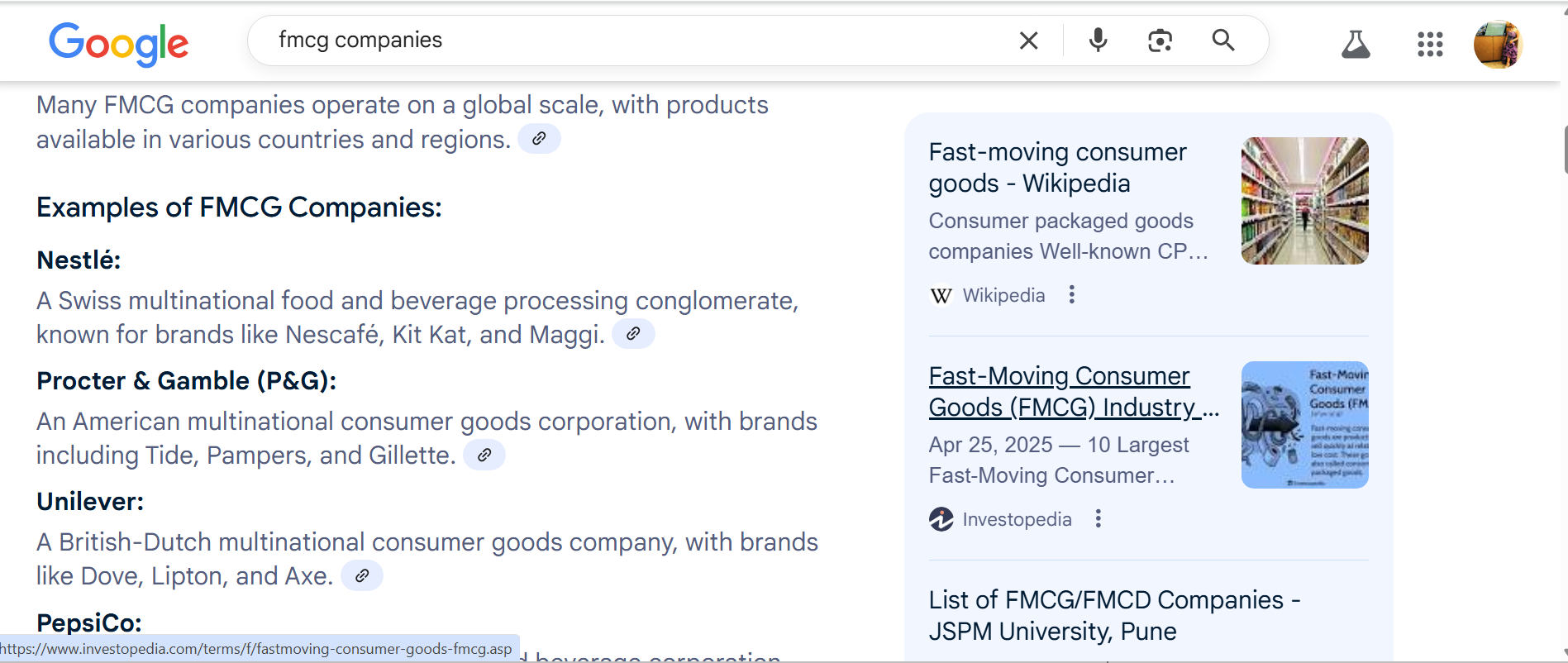Click Examples of FMCG Companies heading
The image size is (1568, 663).
[239, 207]
